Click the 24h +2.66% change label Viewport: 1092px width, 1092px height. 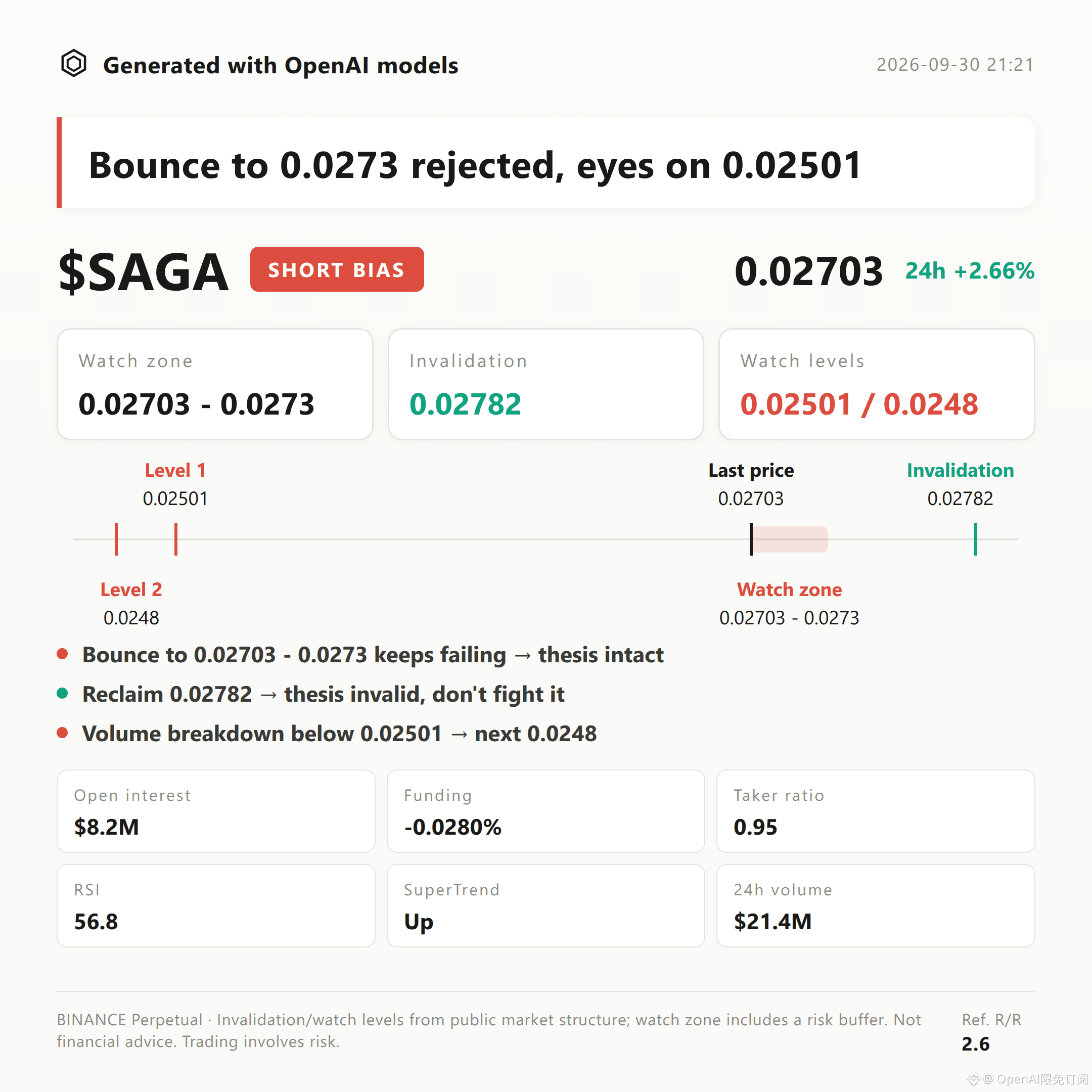pyautogui.click(x=970, y=271)
